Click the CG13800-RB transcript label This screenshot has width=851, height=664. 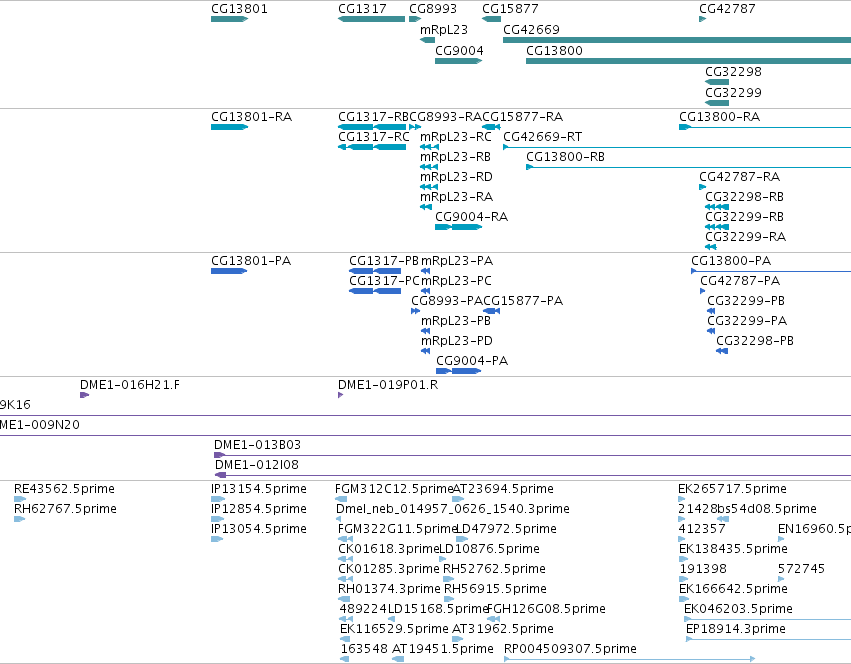pyautogui.click(x=565, y=157)
